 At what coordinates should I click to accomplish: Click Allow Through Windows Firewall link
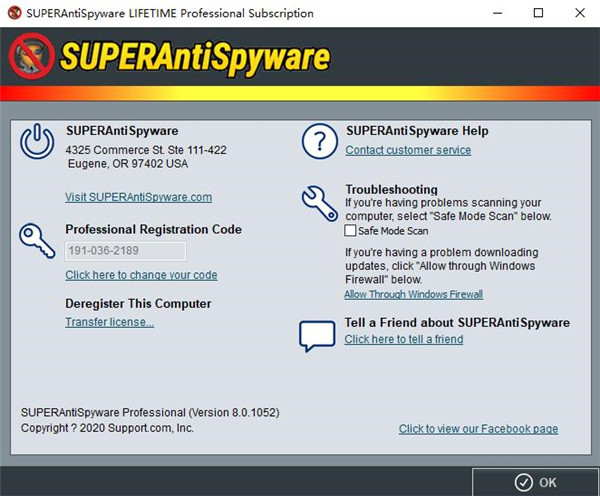pos(413,294)
